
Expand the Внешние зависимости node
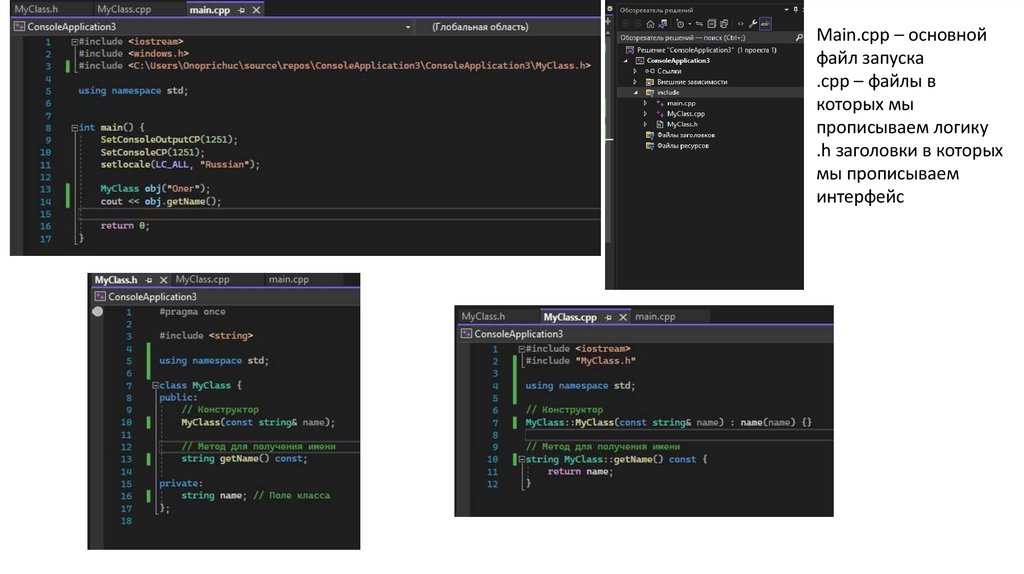(x=636, y=82)
